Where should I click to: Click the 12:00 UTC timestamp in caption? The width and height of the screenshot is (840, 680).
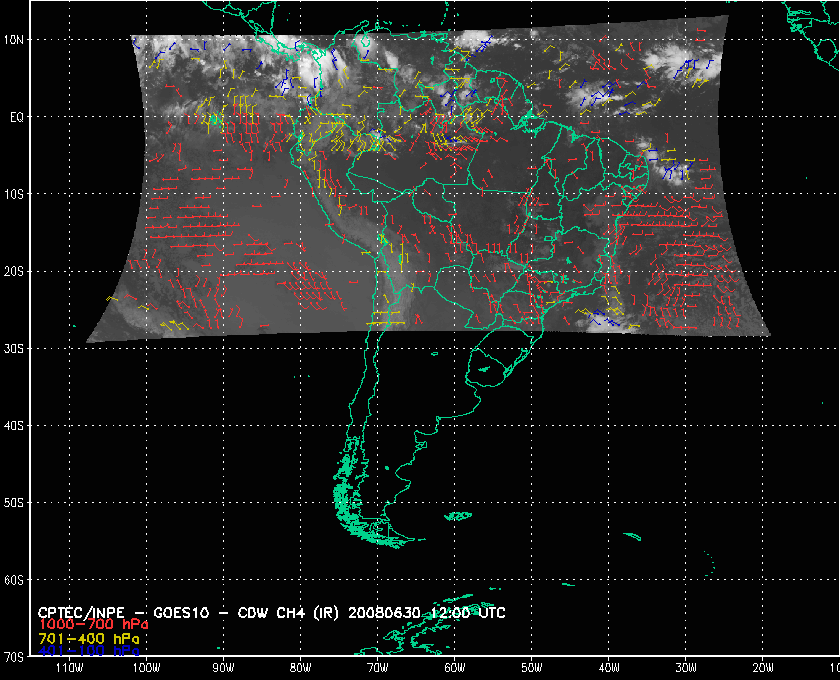click(474, 611)
